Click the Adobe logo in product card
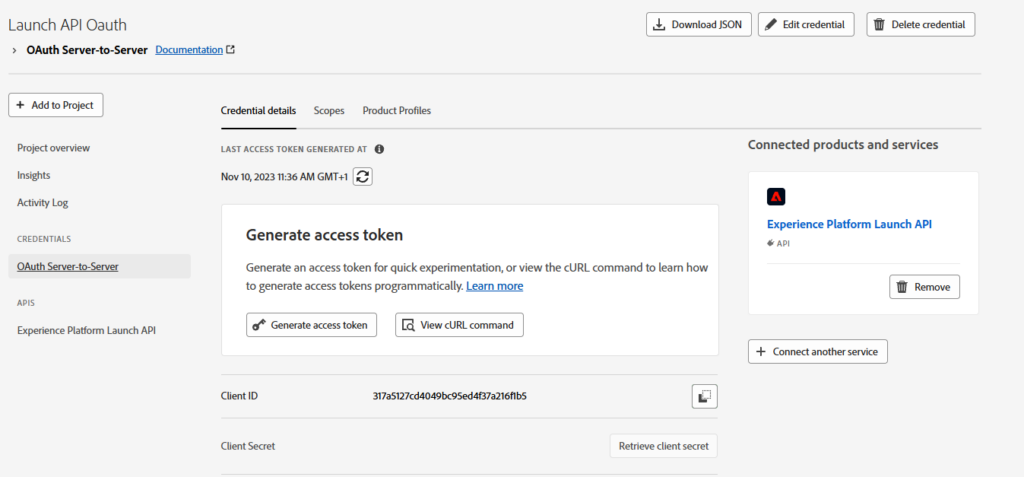The image size is (1024, 477). click(776, 197)
